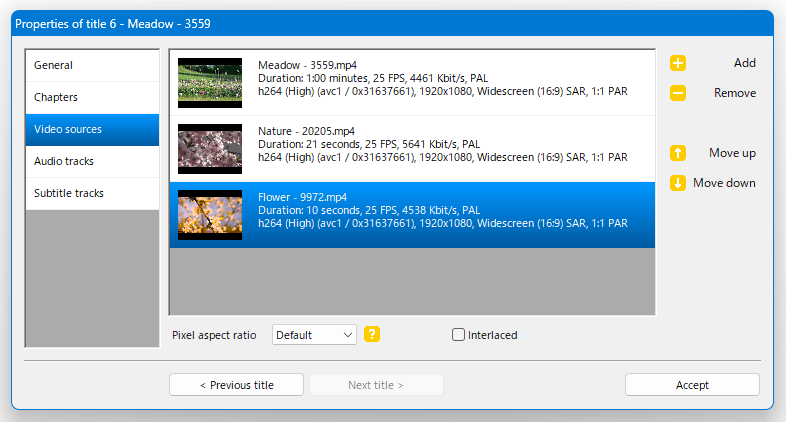Image resolution: width=786 pixels, height=422 pixels.
Task: Select the Nature - 20205.mp4 thumbnail
Action: [x=210, y=149]
